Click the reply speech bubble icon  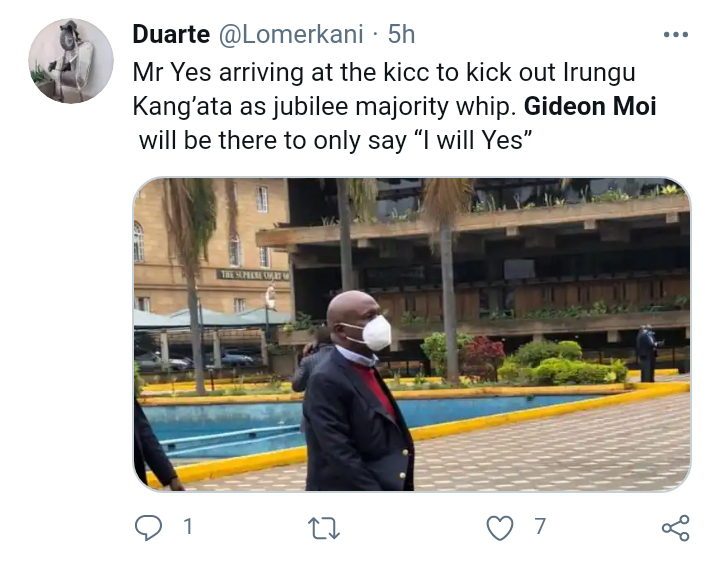pyautogui.click(x=148, y=527)
